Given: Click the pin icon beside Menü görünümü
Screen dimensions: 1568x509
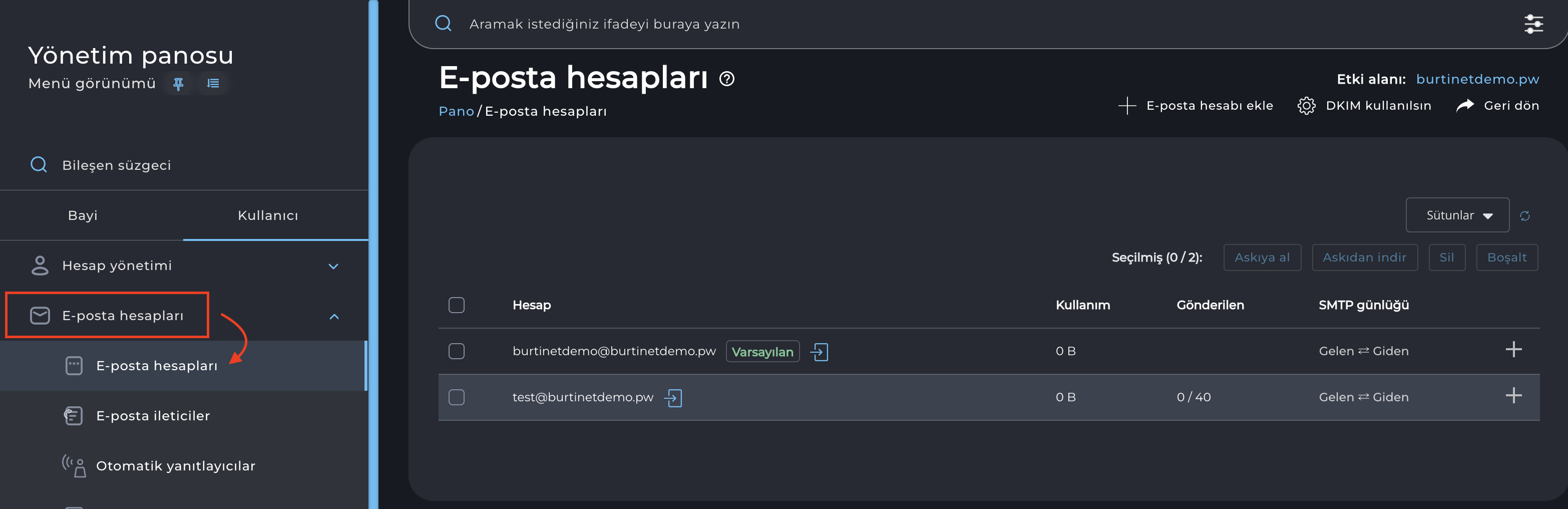Looking at the screenshot, I should [178, 83].
